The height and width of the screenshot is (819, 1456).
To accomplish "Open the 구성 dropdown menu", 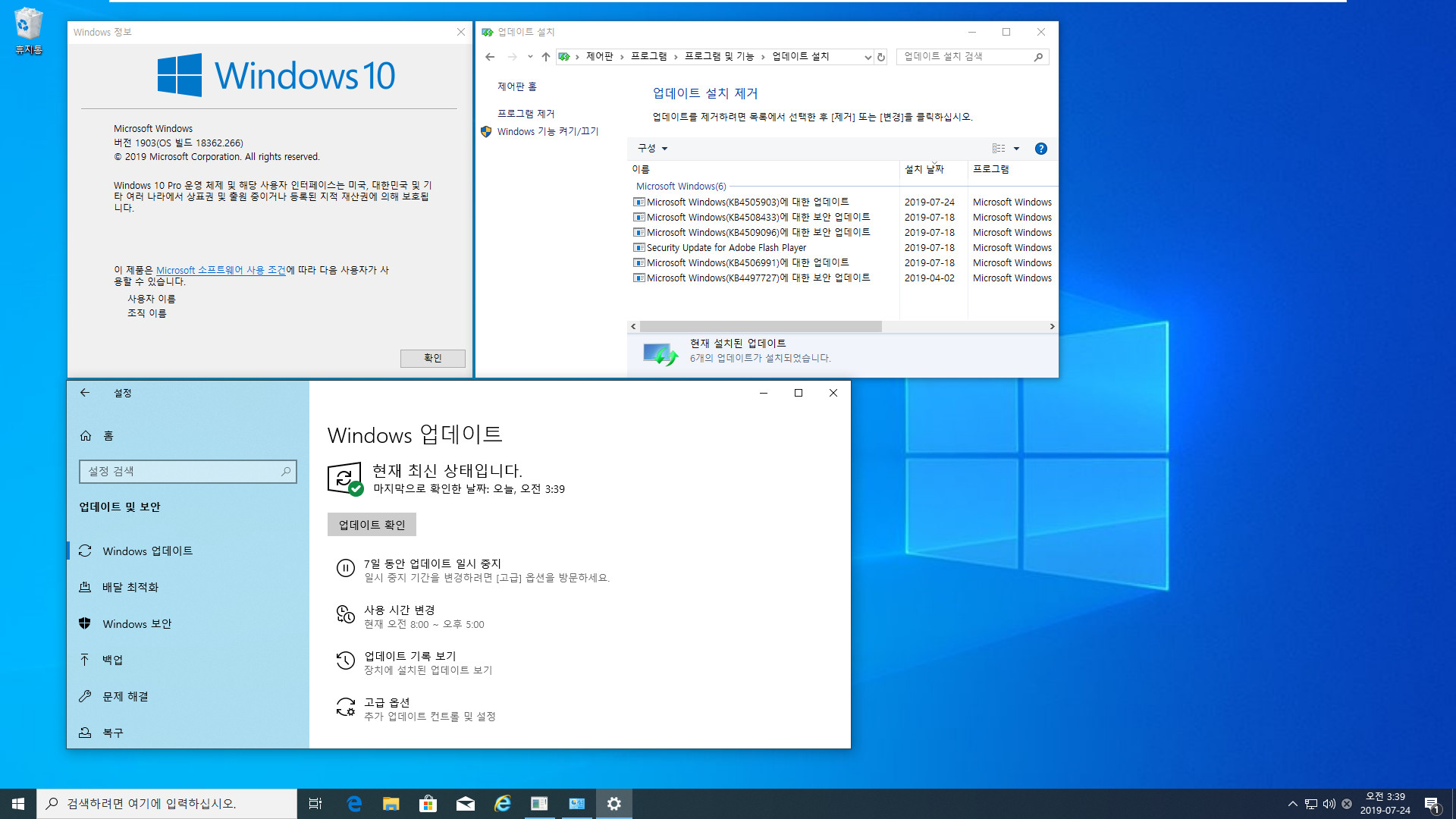I will click(x=652, y=149).
